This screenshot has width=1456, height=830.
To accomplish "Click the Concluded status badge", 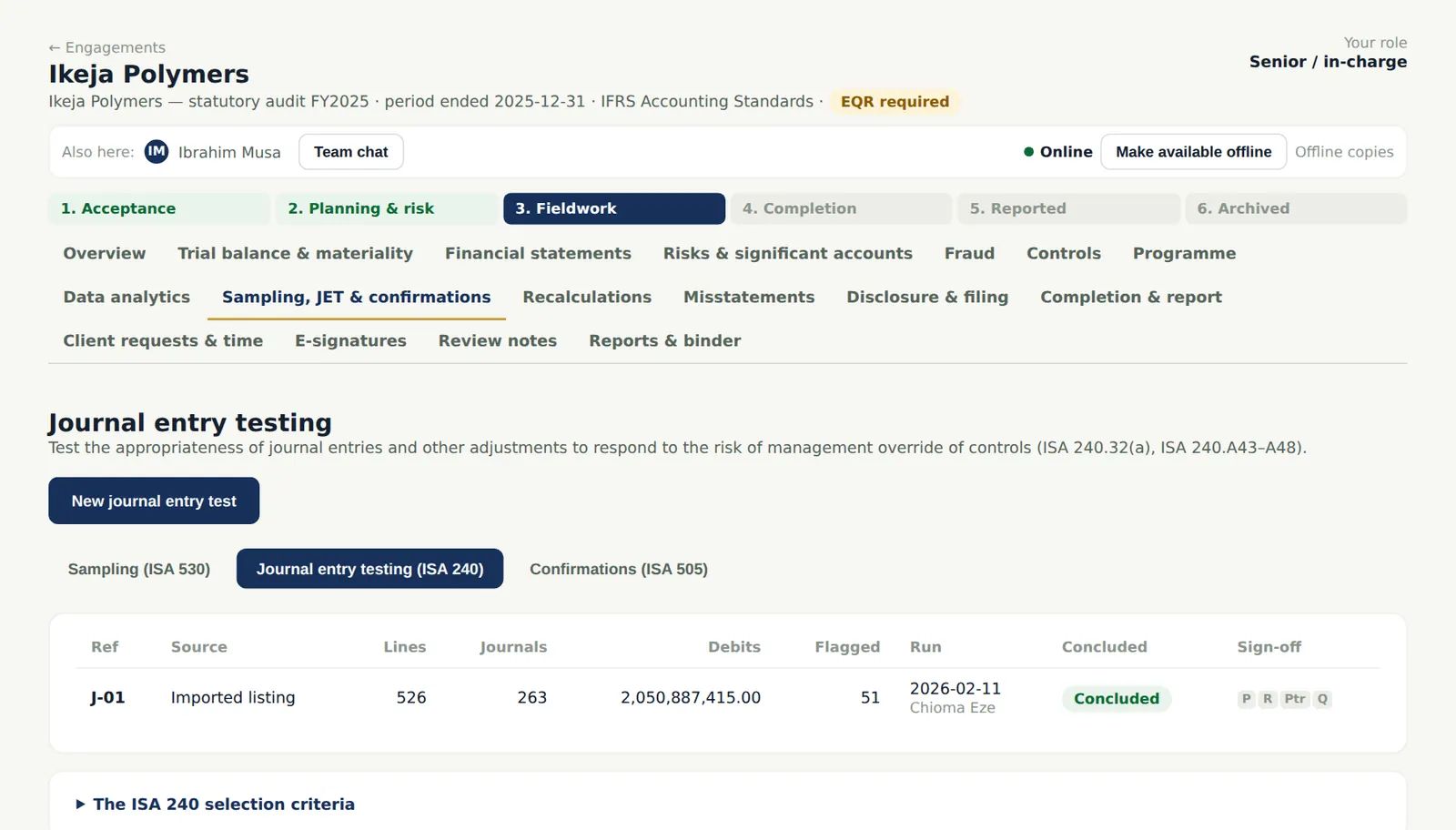I will pyautogui.click(x=1117, y=699).
